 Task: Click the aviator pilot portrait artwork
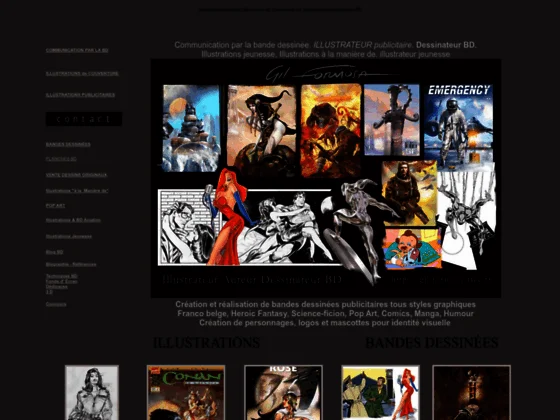(x=409, y=193)
